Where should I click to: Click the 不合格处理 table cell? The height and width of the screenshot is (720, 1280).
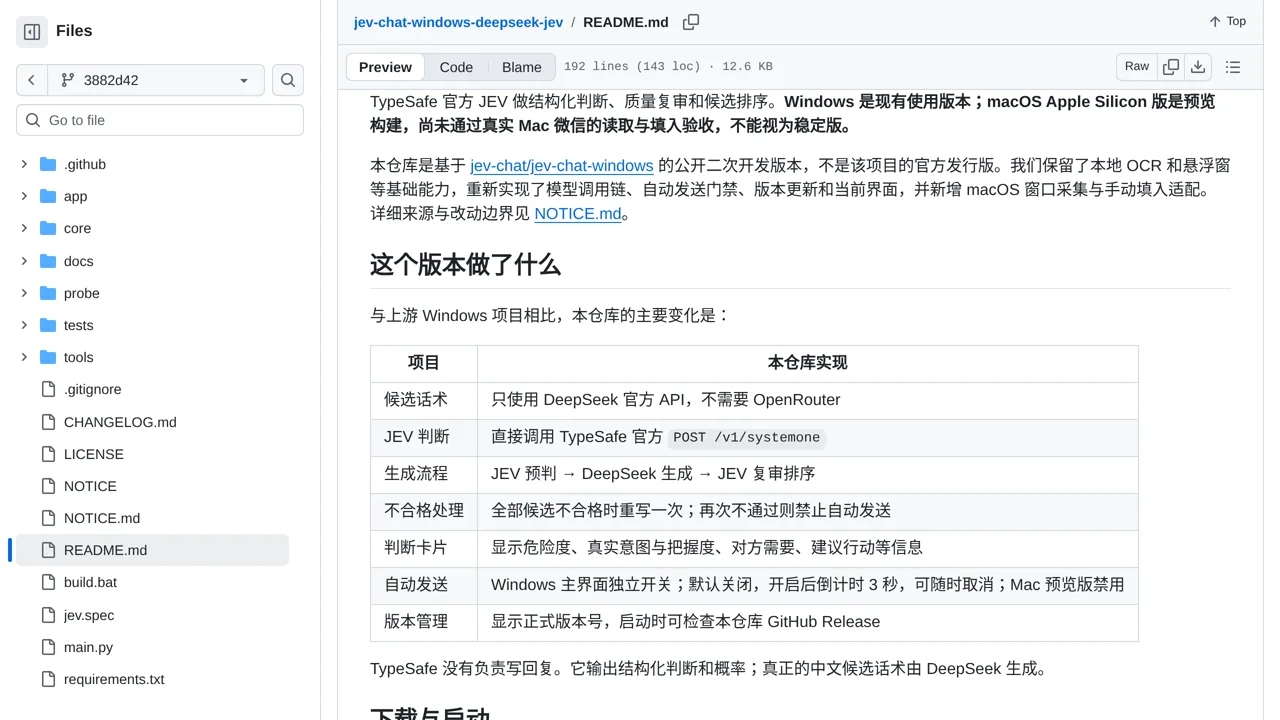tap(424, 511)
